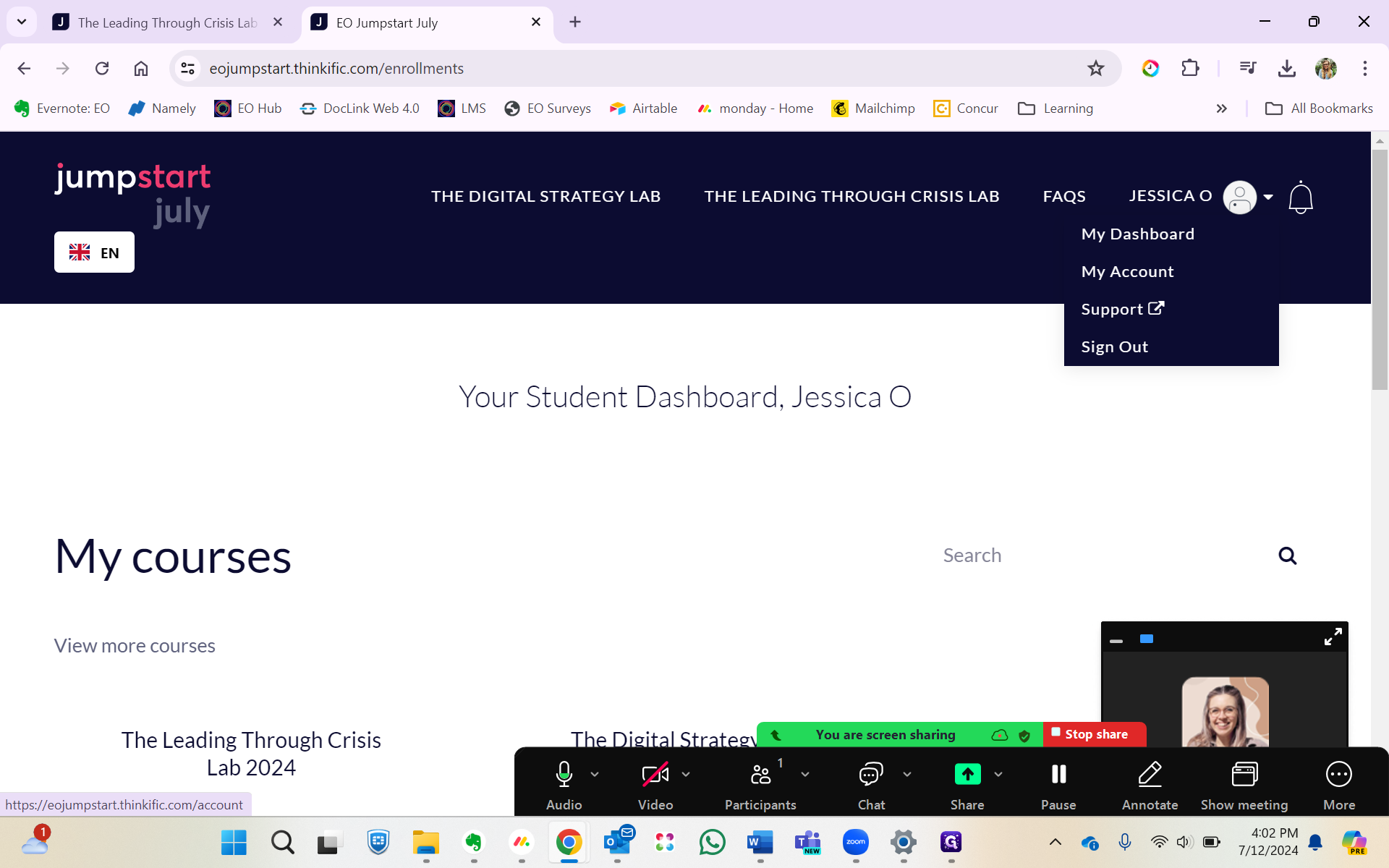1389x868 pixels.
Task: Select My Dashboard from the account menu
Action: pyautogui.click(x=1138, y=234)
